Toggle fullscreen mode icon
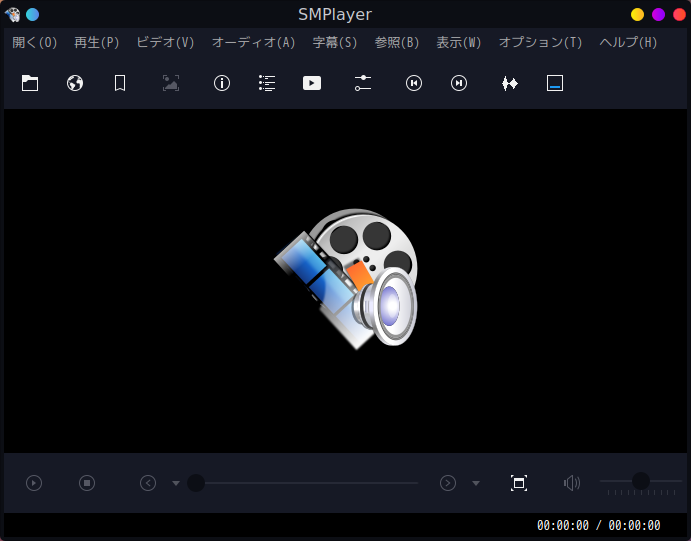The height and width of the screenshot is (541, 691). 519,483
